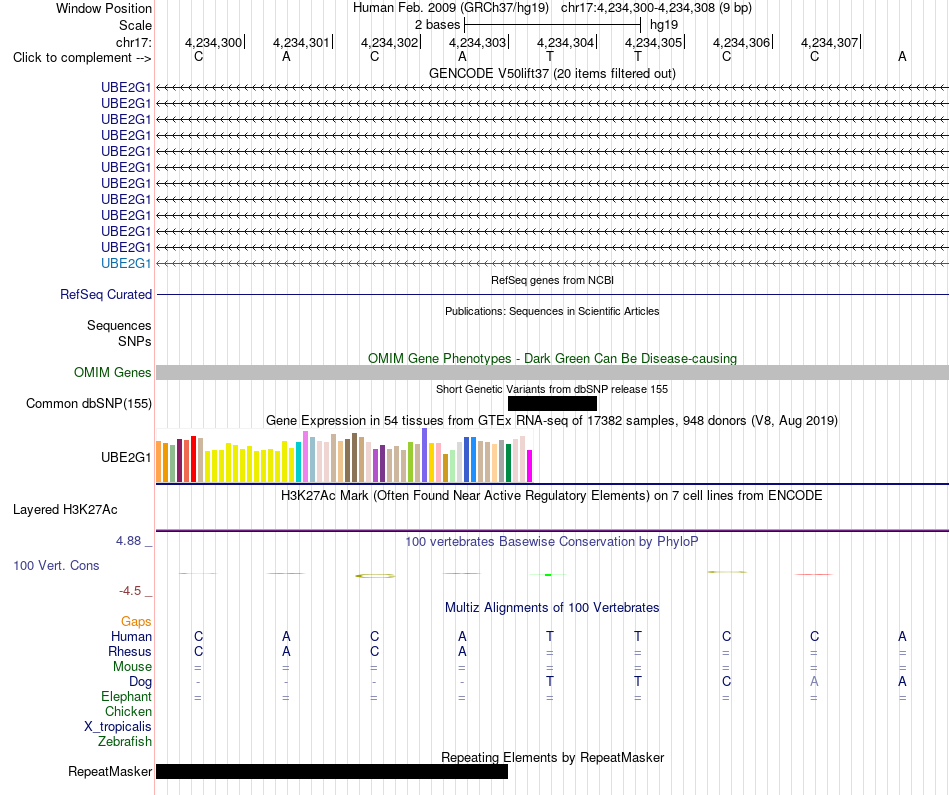
Task: Click the SNPs track label
Action: pyautogui.click(x=135, y=341)
